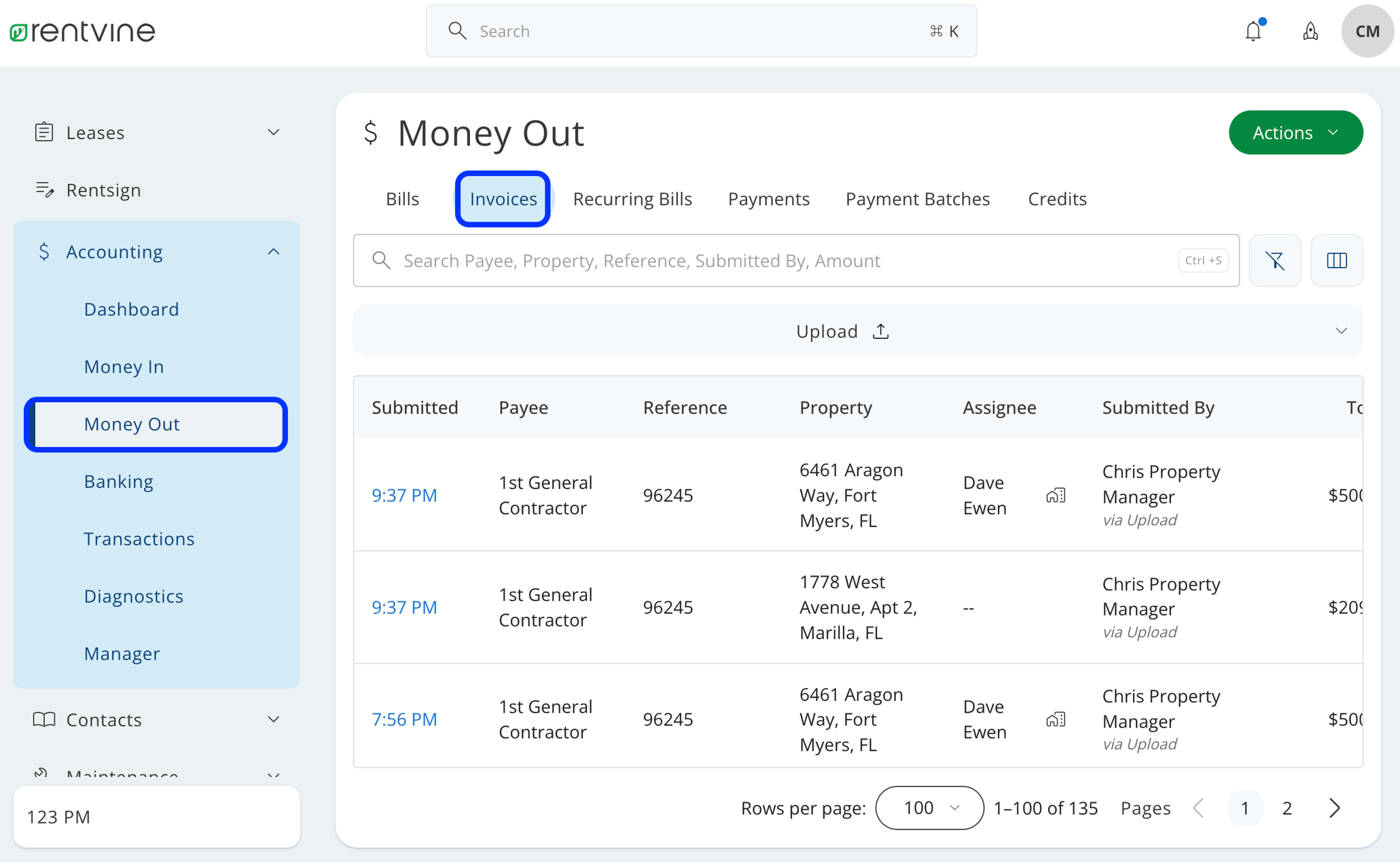The height and width of the screenshot is (862, 1400).
Task: Click the property icon next to Dave Ewen
Action: pos(1055,495)
